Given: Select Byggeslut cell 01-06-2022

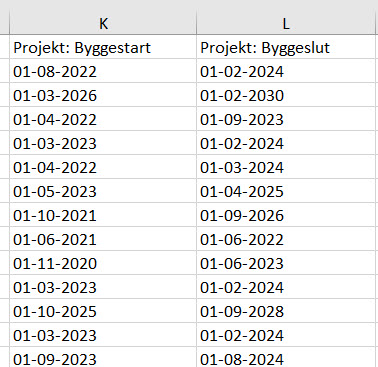Looking at the screenshot, I should 287,239.
